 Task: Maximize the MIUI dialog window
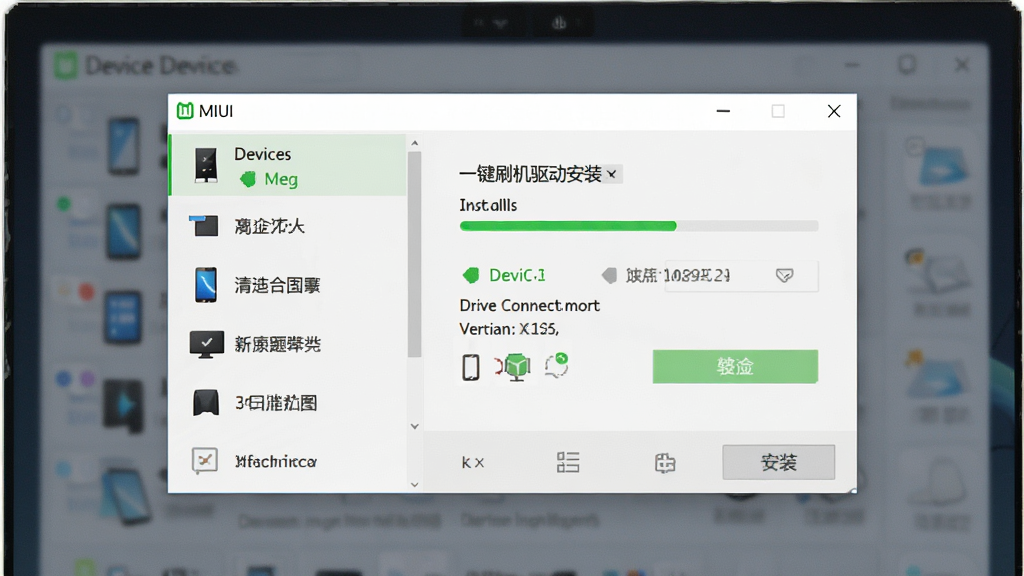(778, 111)
